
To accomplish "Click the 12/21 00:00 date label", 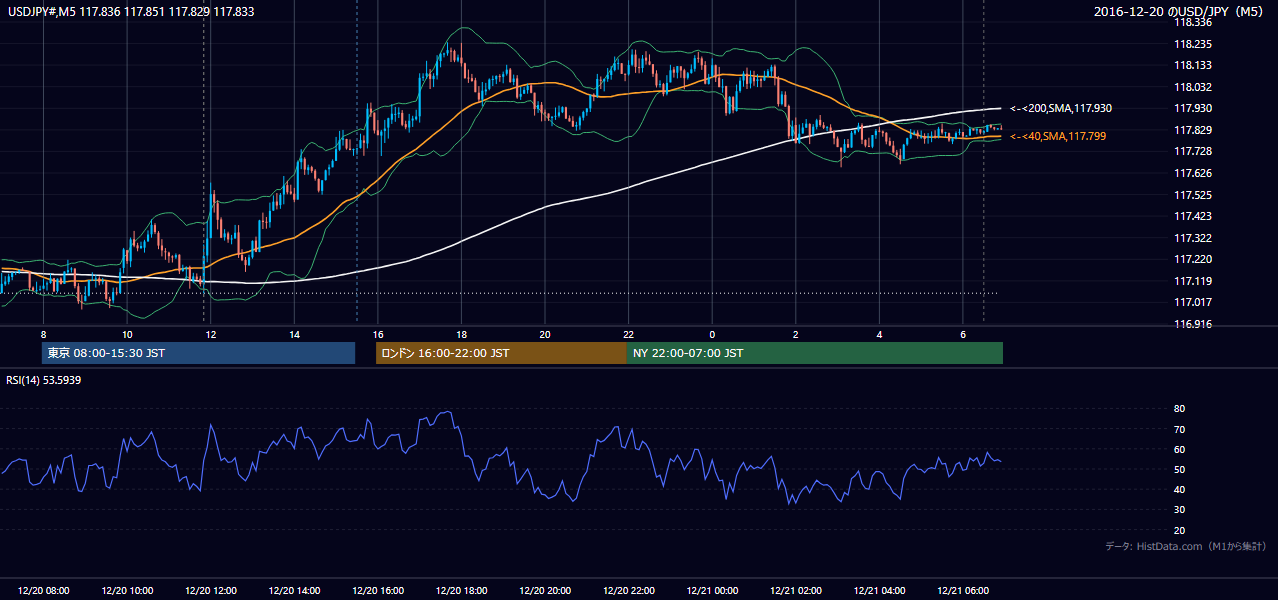I will [712, 591].
